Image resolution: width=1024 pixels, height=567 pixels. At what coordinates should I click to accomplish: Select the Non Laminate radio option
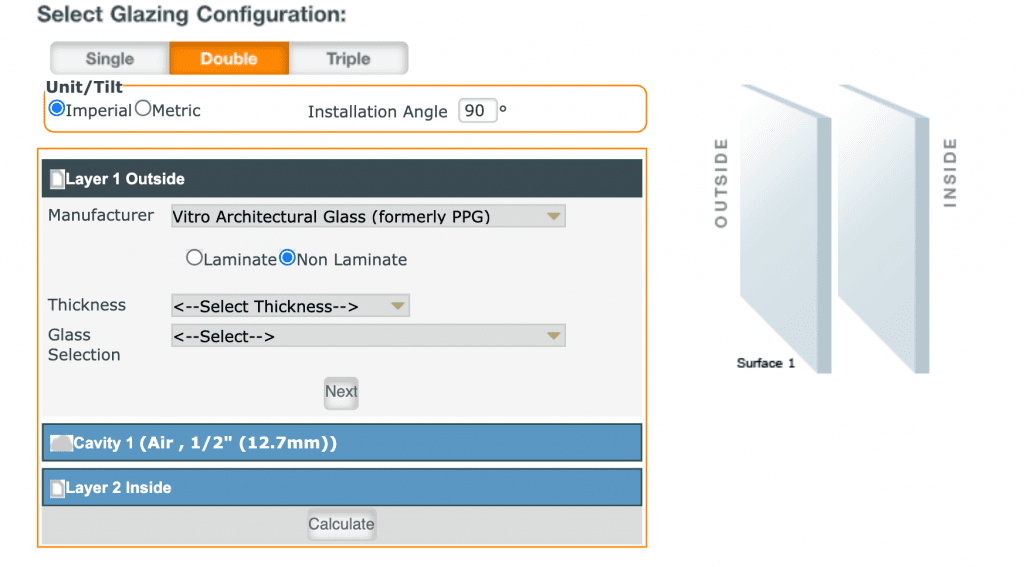(288, 258)
